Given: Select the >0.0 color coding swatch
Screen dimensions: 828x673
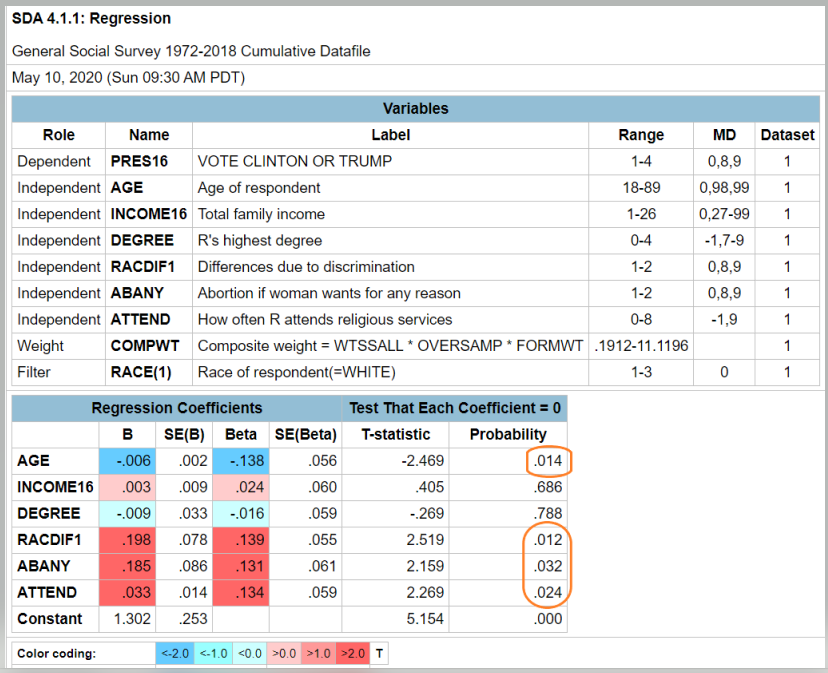Looking at the screenshot, I should coord(284,653).
